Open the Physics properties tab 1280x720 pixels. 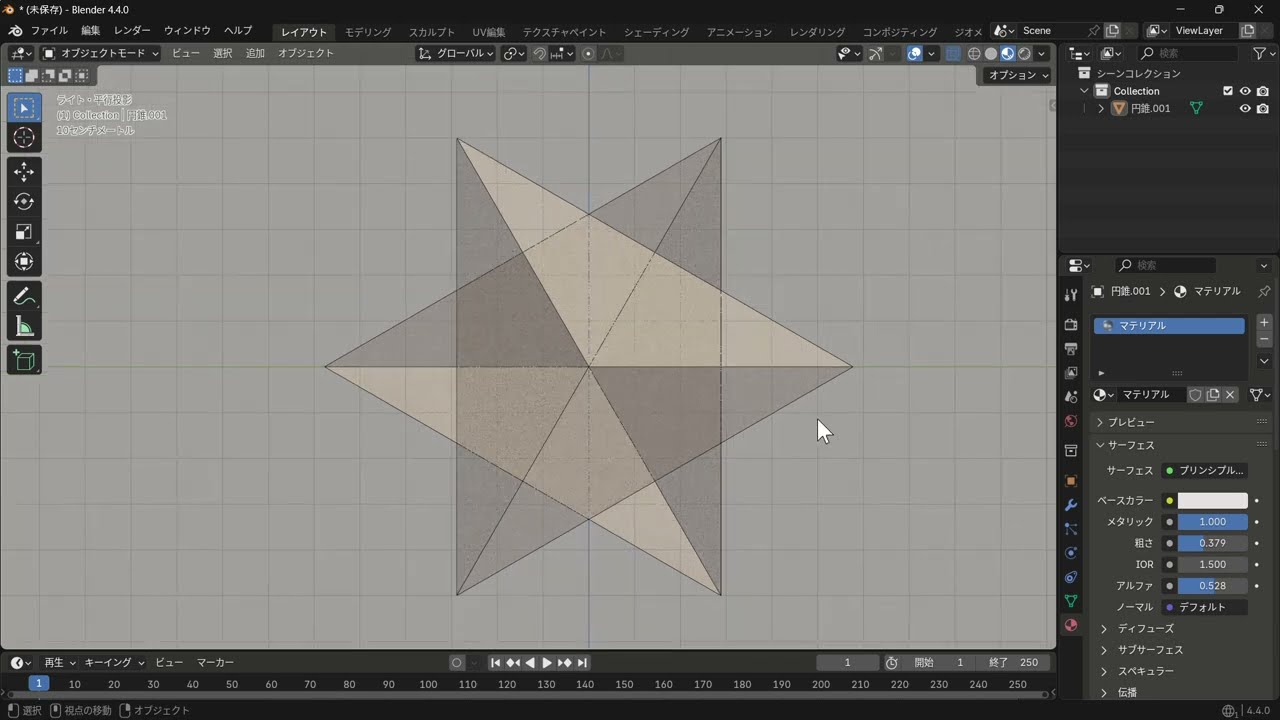(1071, 553)
